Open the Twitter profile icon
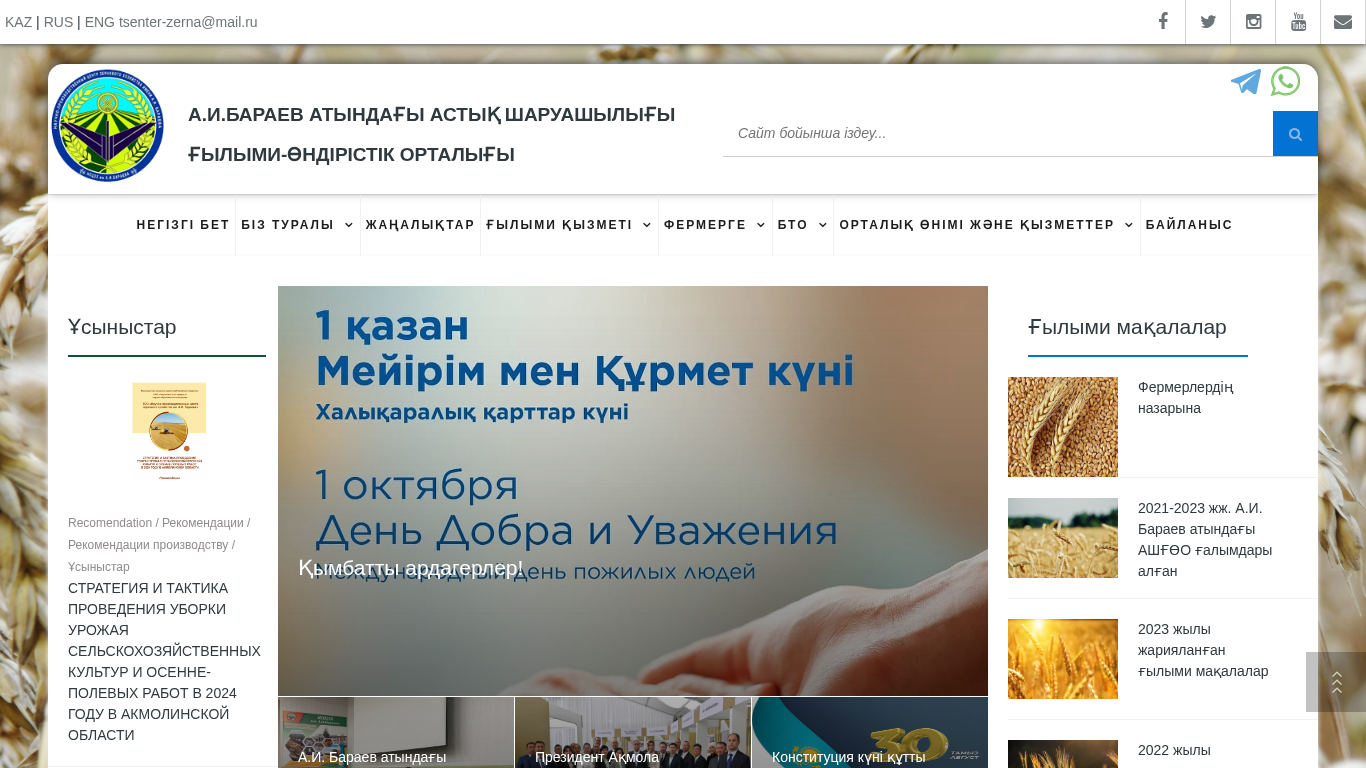This screenshot has height=768, width=1366. click(x=1208, y=22)
